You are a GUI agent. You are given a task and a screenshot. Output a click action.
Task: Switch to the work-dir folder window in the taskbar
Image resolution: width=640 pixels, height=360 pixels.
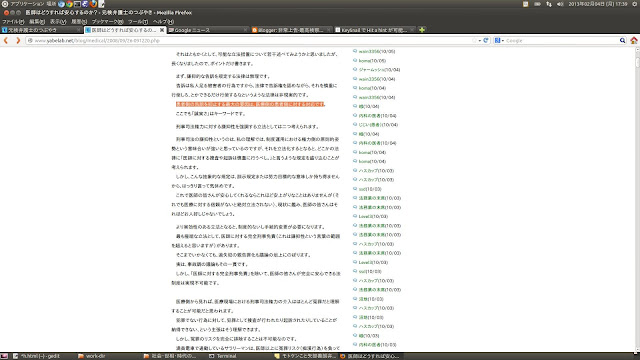(92, 356)
